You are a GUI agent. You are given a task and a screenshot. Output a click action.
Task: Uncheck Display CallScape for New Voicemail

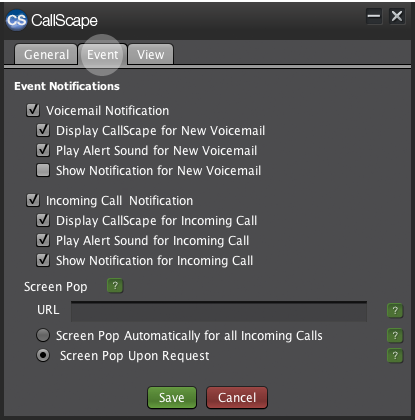[x=43, y=130]
